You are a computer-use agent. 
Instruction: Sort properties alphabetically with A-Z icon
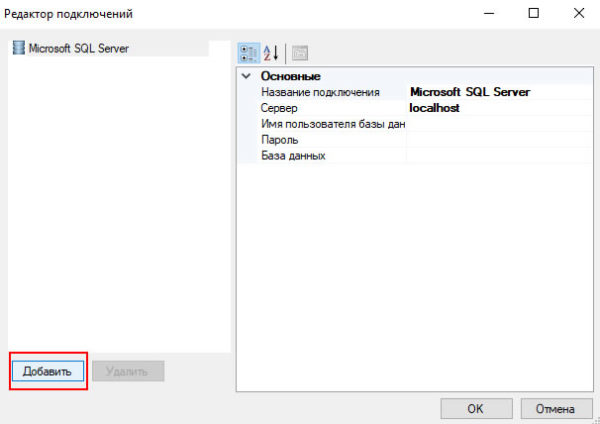[x=271, y=53]
